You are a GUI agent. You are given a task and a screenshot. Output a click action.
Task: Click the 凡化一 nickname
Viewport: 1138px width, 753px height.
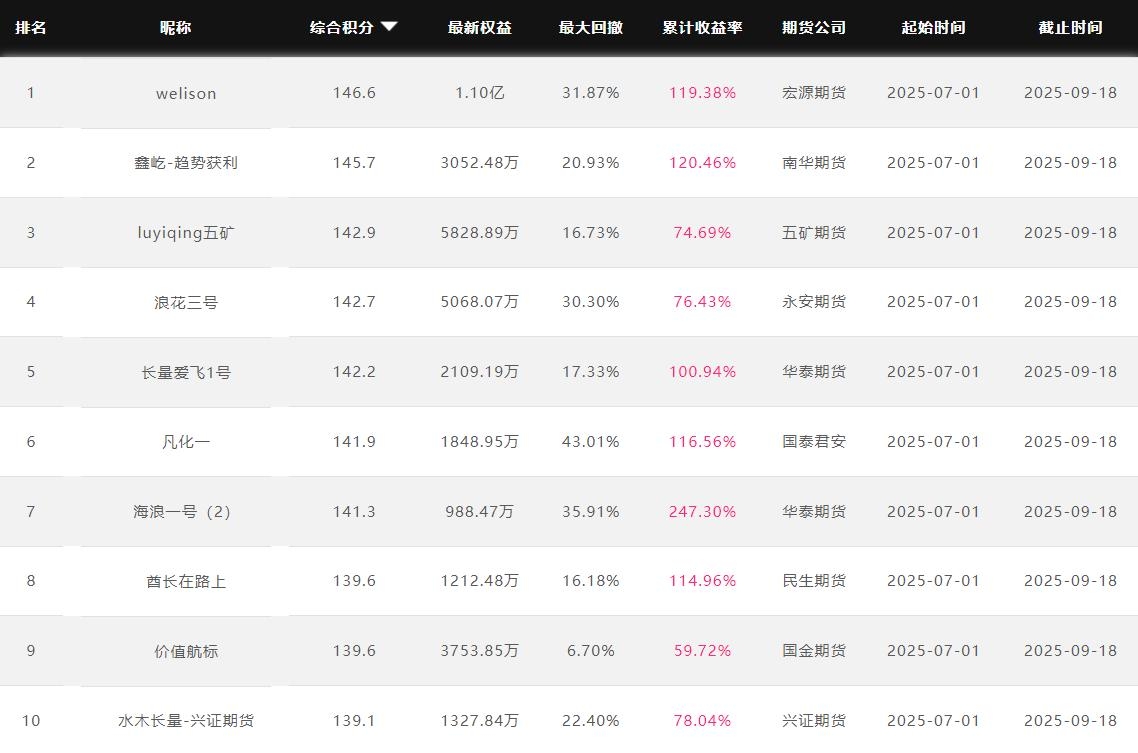[186, 442]
